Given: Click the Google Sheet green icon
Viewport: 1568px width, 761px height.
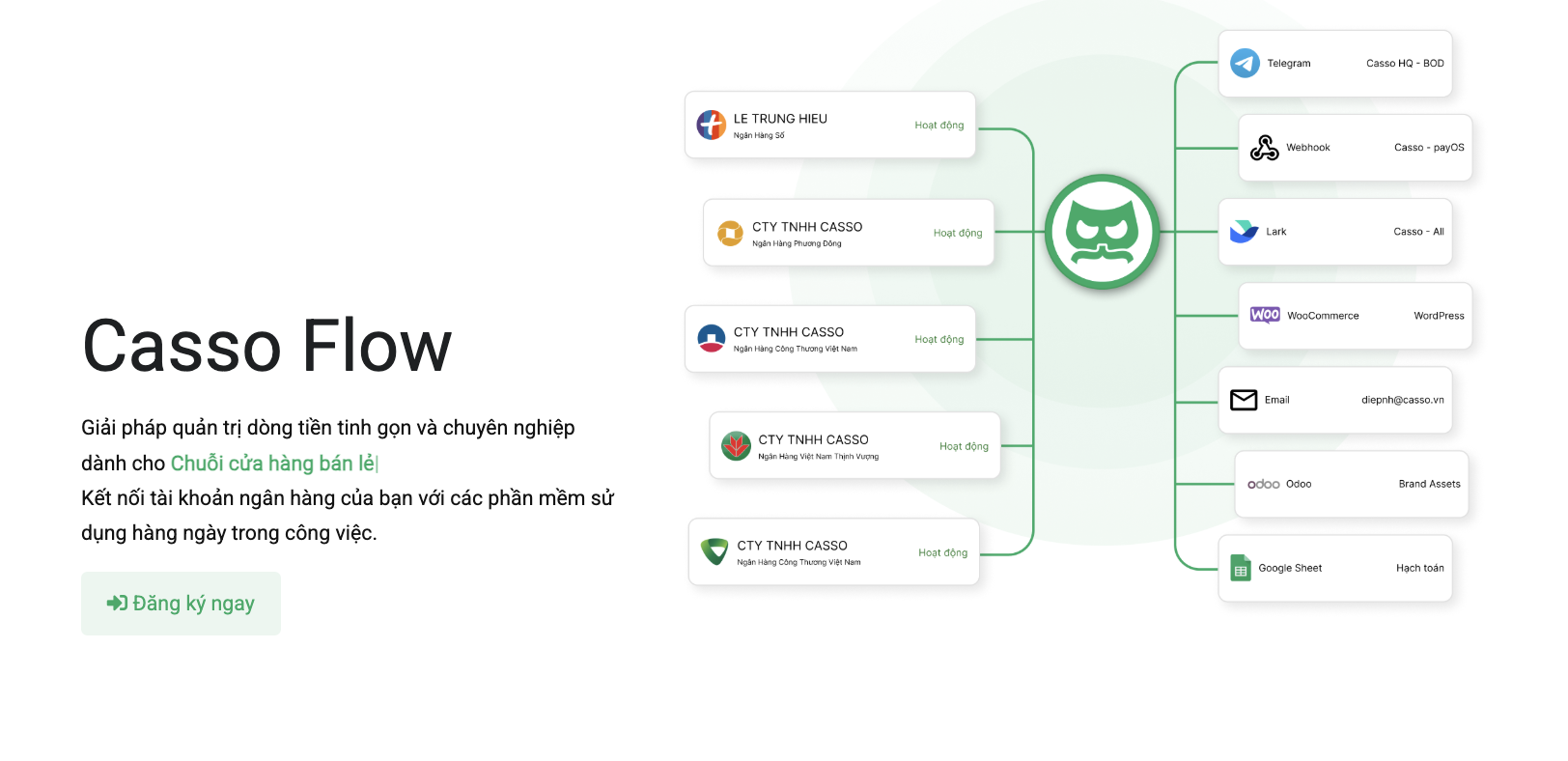Looking at the screenshot, I should click(x=1241, y=569).
